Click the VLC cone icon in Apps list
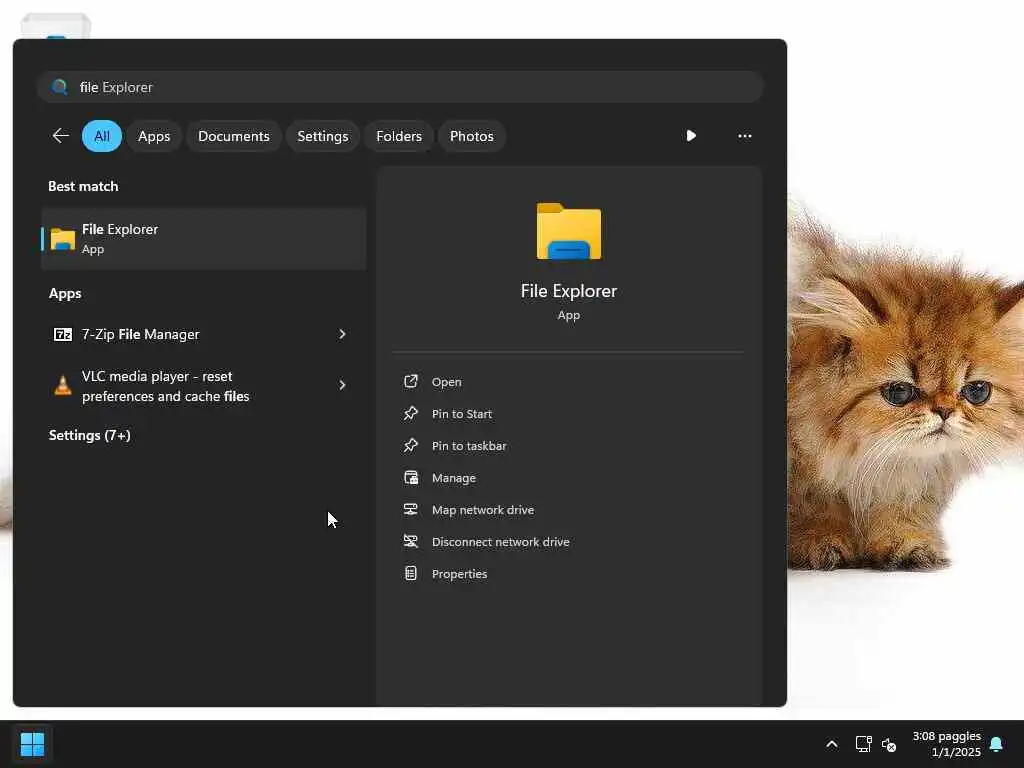The width and height of the screenshot is (1024, 768). point(63,385)
